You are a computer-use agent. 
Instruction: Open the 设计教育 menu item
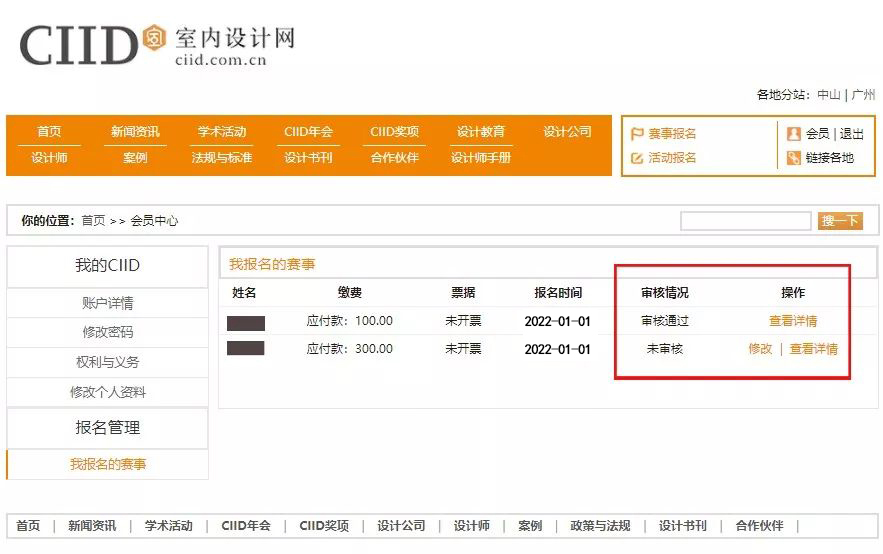tap(480, 132)
